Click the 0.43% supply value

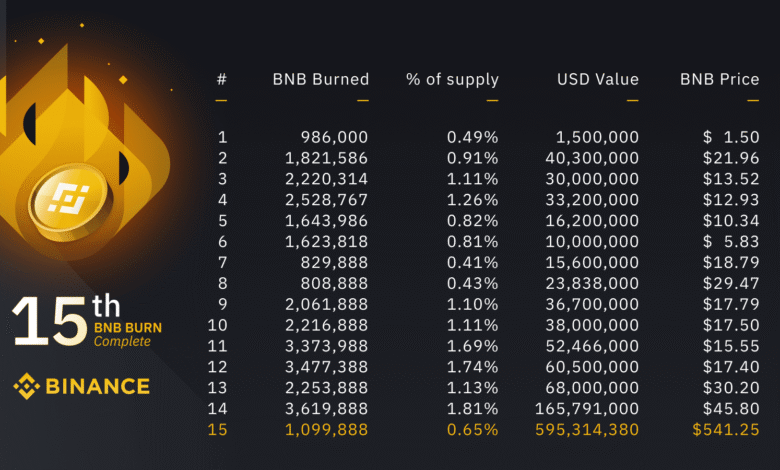tap(473, 283)
